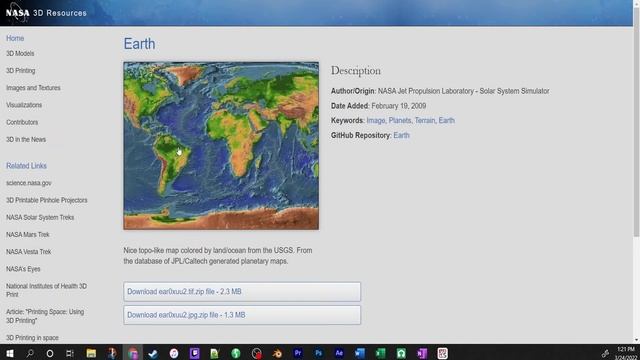Screen dimensions: 640x360
Task: Open Blender from the taskbar
Action: tap(277, 353)
